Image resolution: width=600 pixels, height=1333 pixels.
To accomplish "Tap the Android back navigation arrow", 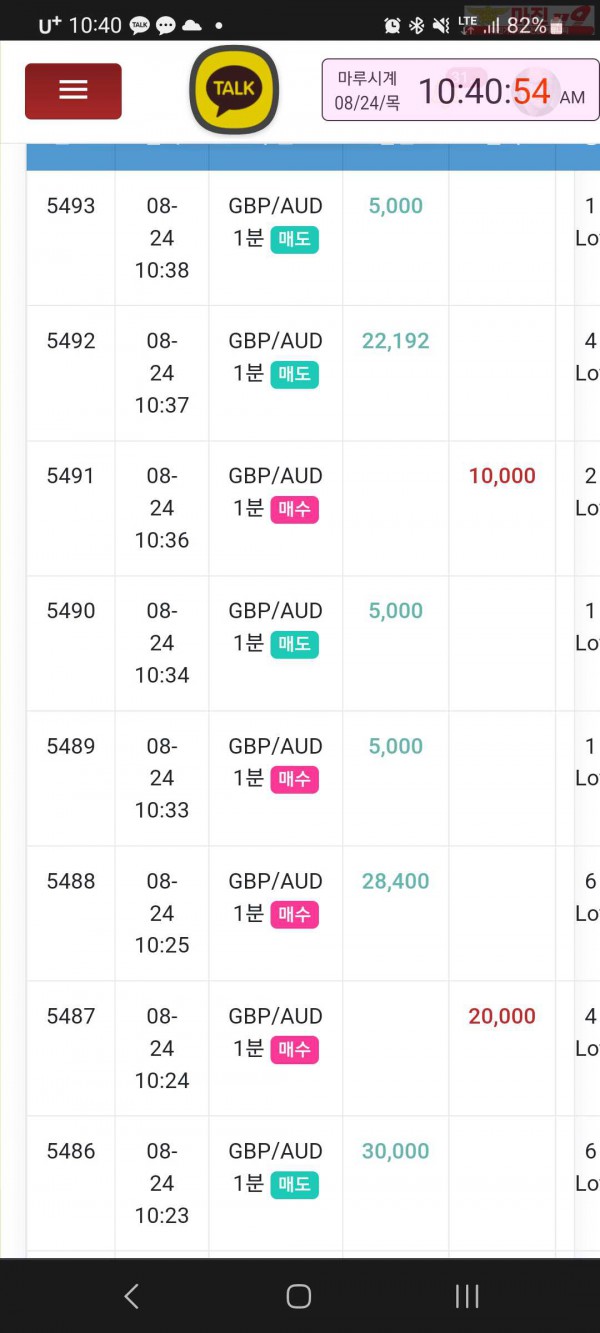I will point(131,1296).
